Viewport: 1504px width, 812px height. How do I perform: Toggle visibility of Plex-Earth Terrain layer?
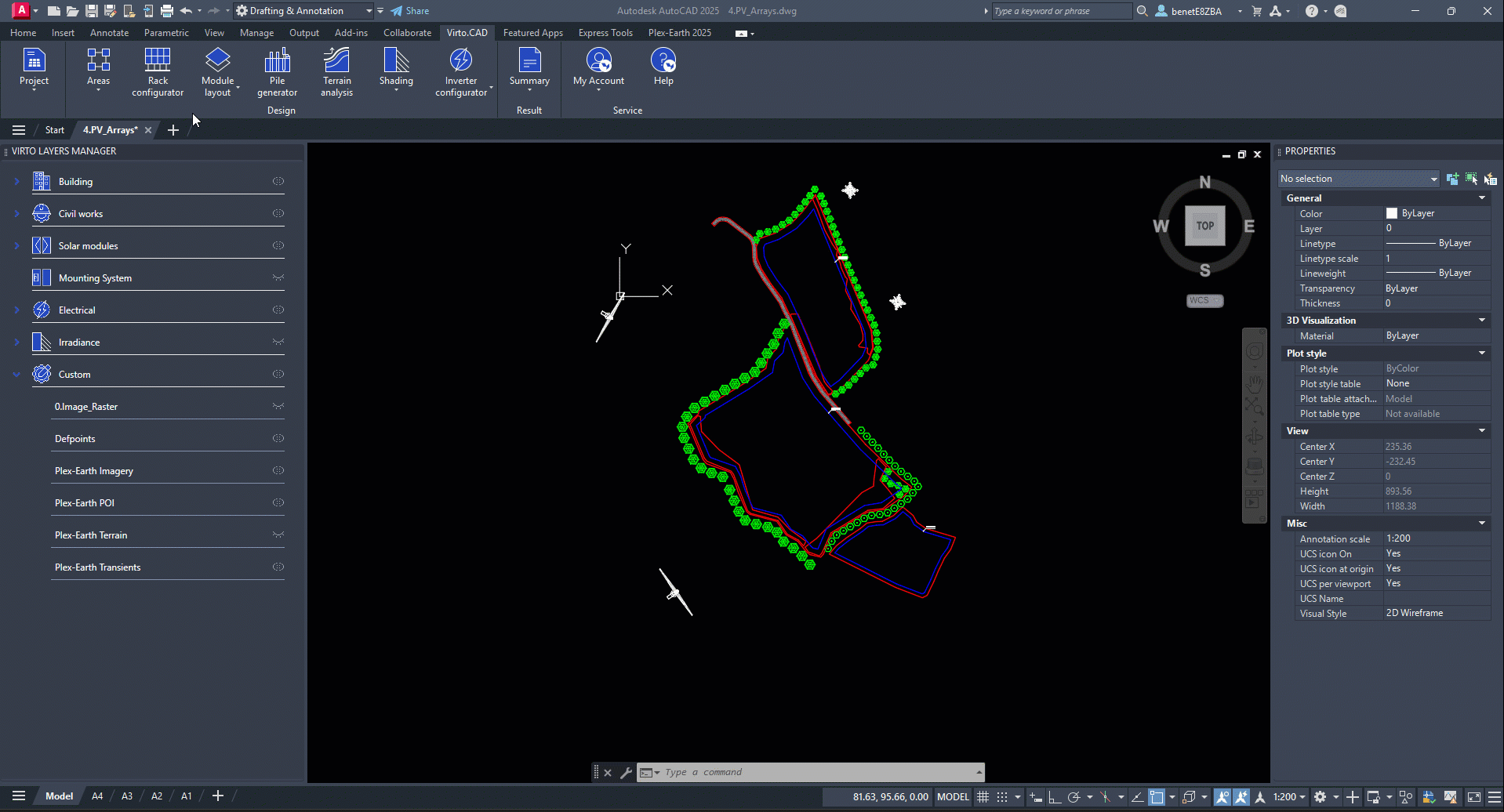[x=278, y=535]
